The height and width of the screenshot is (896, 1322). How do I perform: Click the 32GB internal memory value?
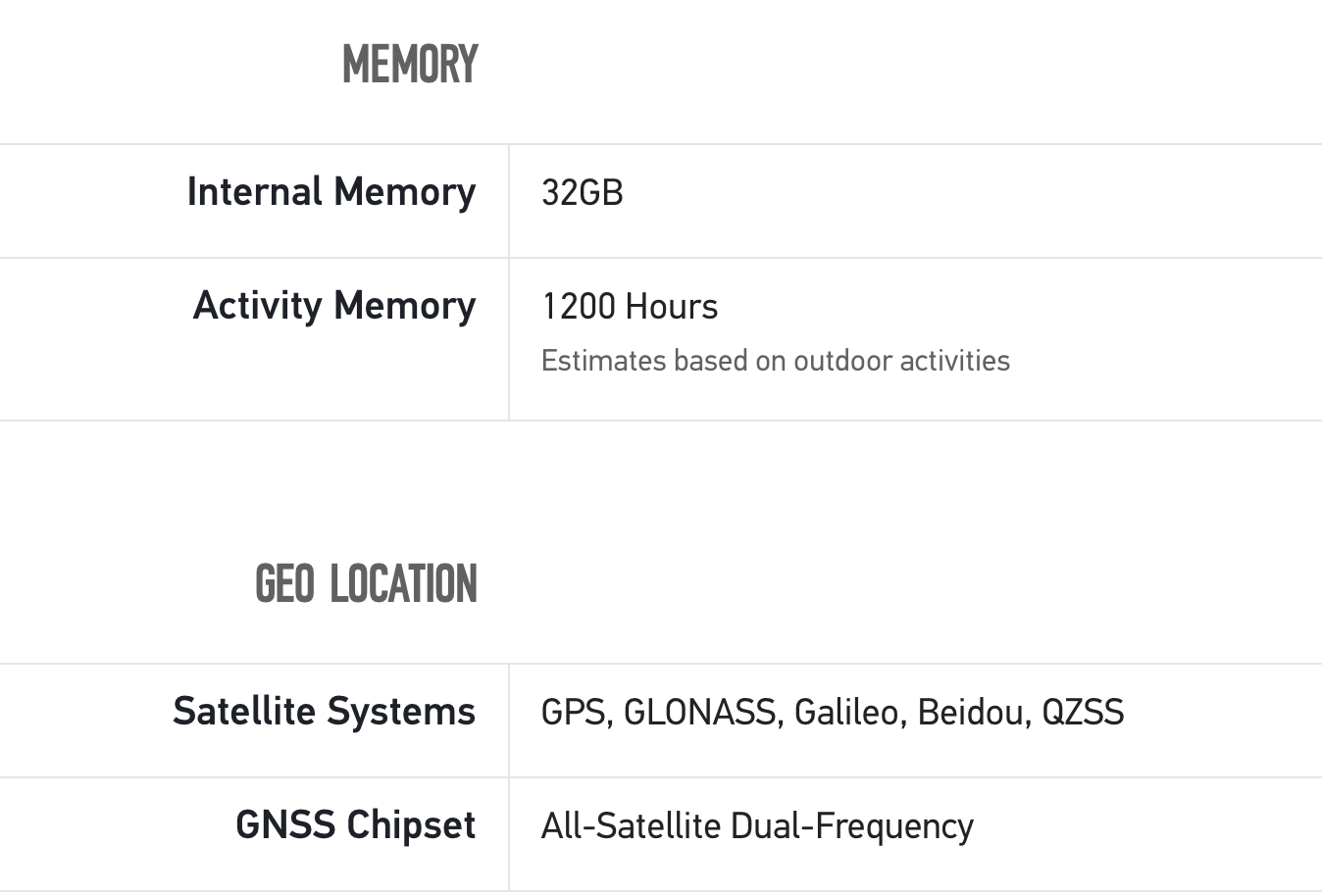582,192
